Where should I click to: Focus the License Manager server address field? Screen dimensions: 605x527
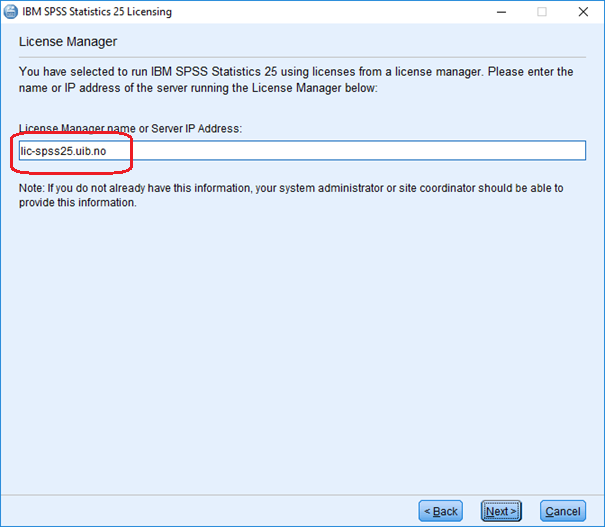click(302, 150)
